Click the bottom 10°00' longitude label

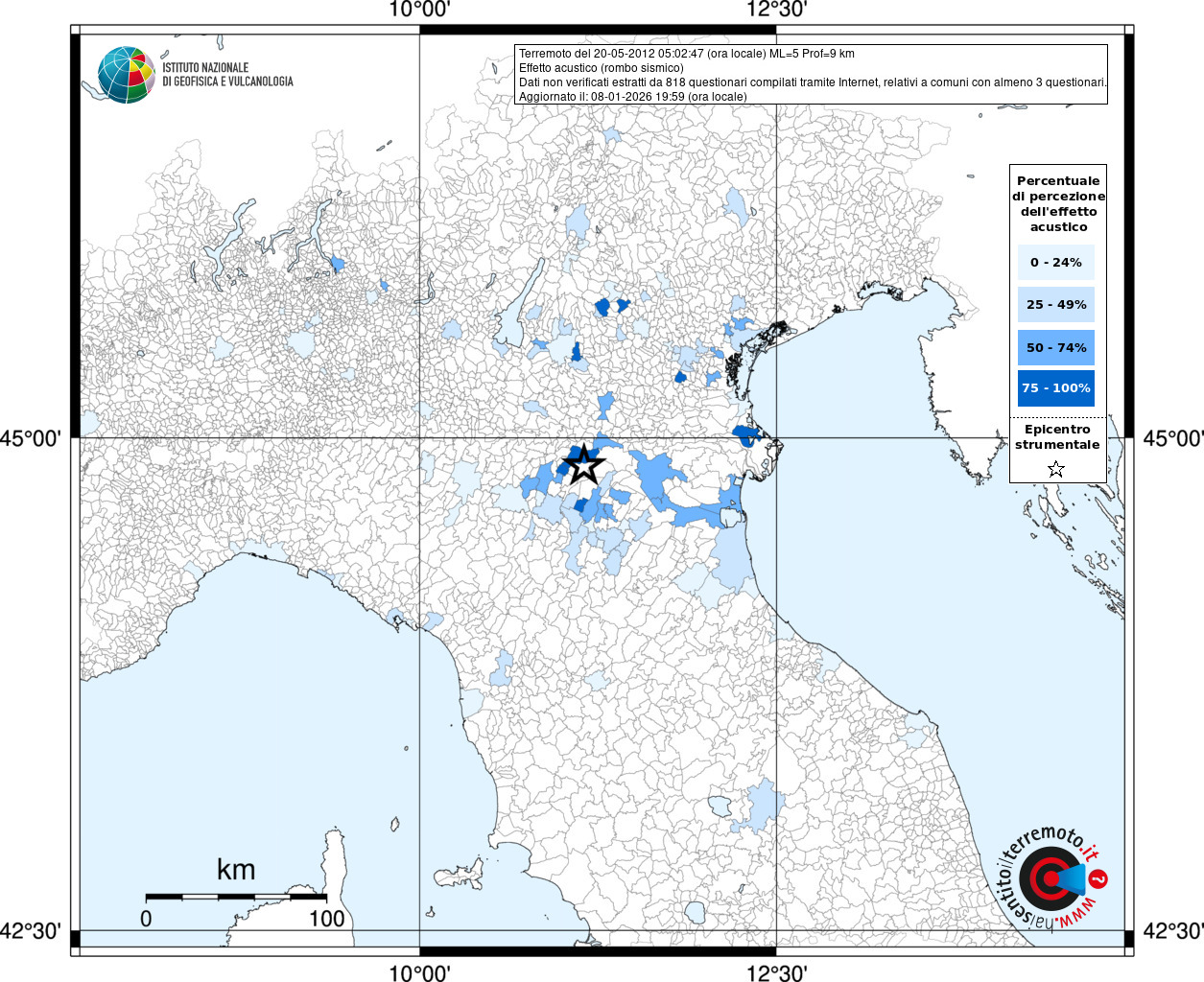point(419,972)
